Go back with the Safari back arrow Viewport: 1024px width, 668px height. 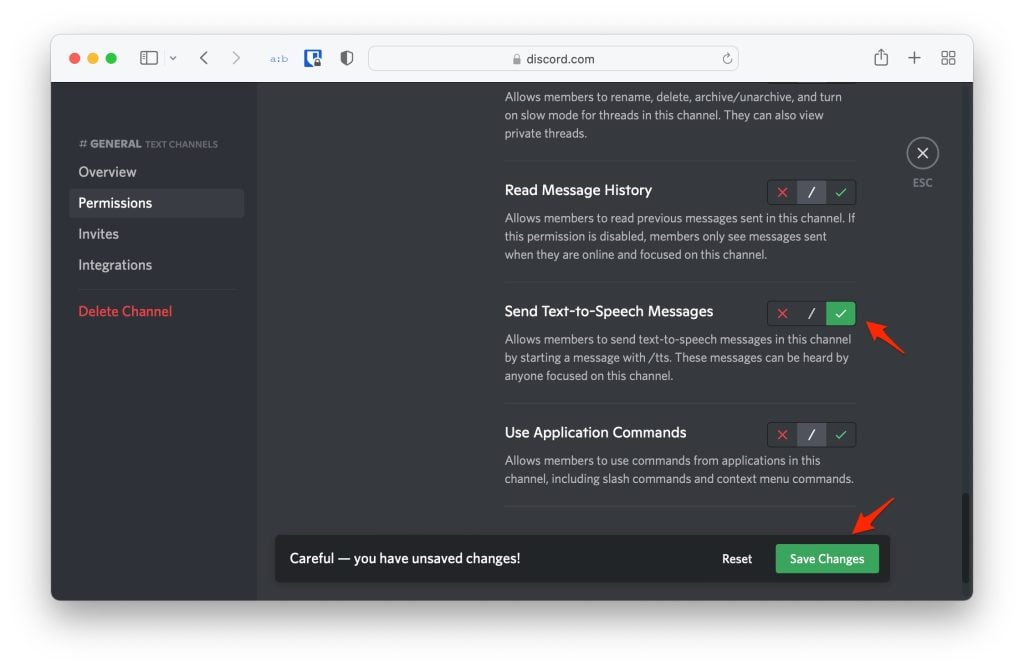click(x=204, y=58)
